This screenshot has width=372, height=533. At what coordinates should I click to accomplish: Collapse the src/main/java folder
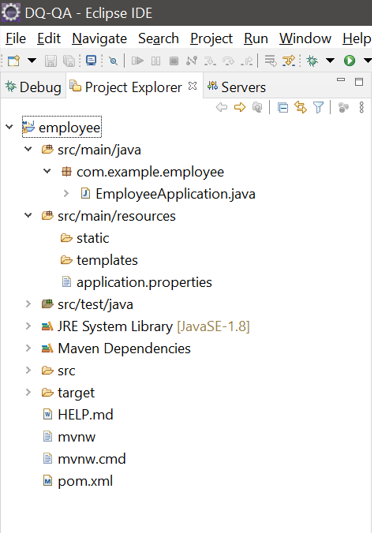(29, 149)
